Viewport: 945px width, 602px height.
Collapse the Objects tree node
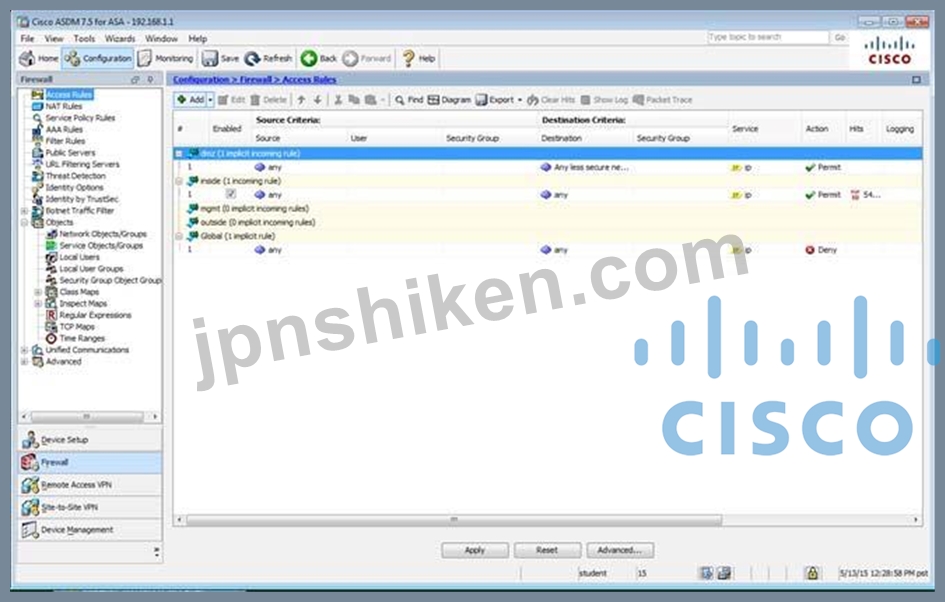(25, 222)
